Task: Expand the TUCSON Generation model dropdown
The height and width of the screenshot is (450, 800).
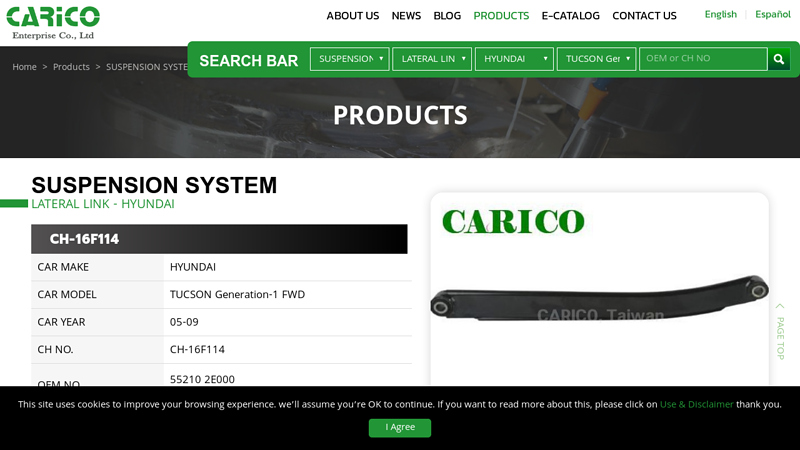Action: point(596,59)
